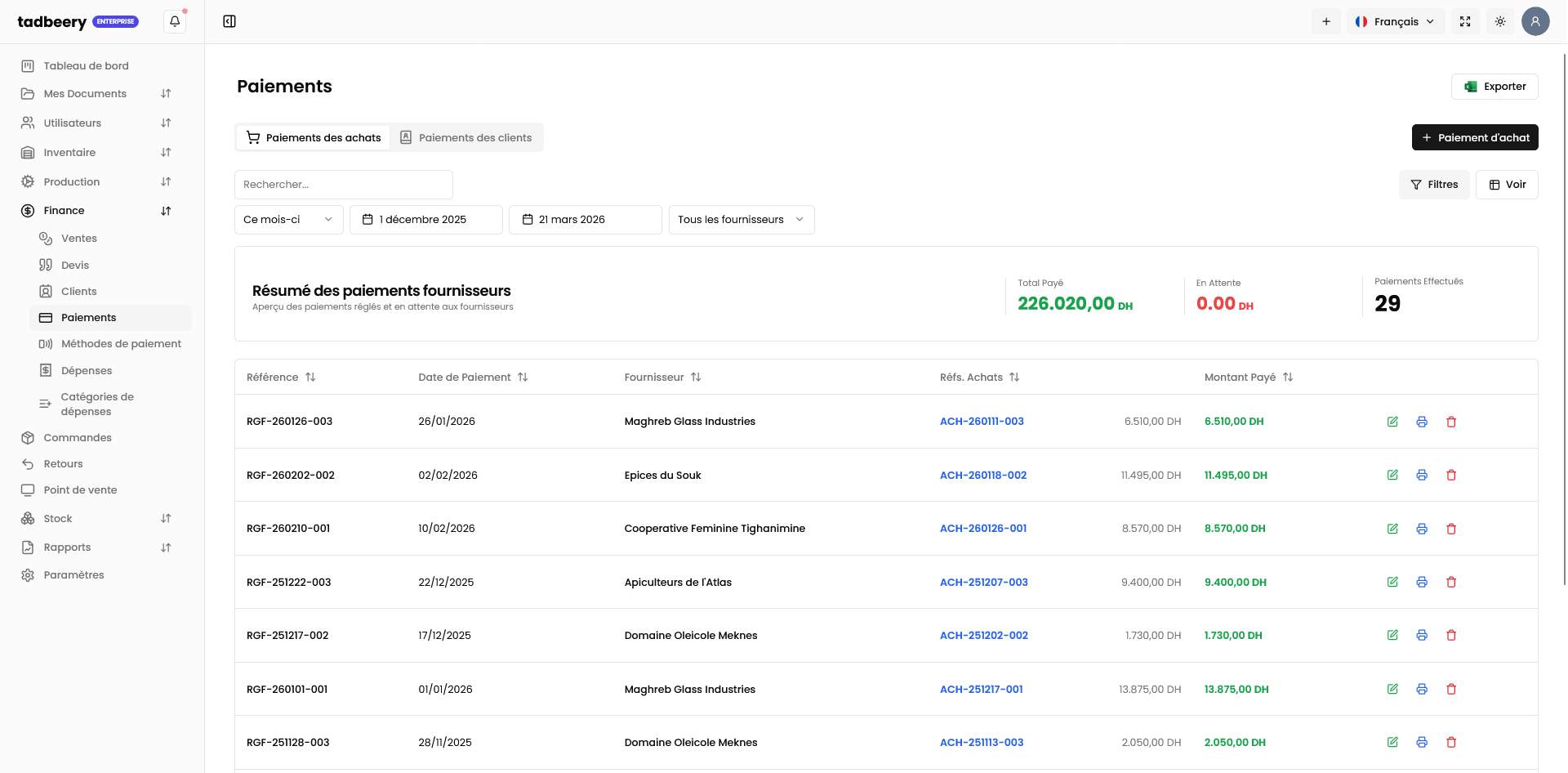Edit payment RGF-260210-001
This screenshot has height=773, width=1568.
1392,529
